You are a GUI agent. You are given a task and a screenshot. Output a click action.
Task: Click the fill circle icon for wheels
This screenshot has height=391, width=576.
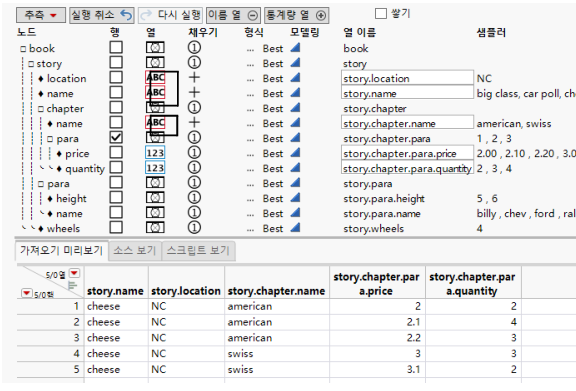[194, 227]
